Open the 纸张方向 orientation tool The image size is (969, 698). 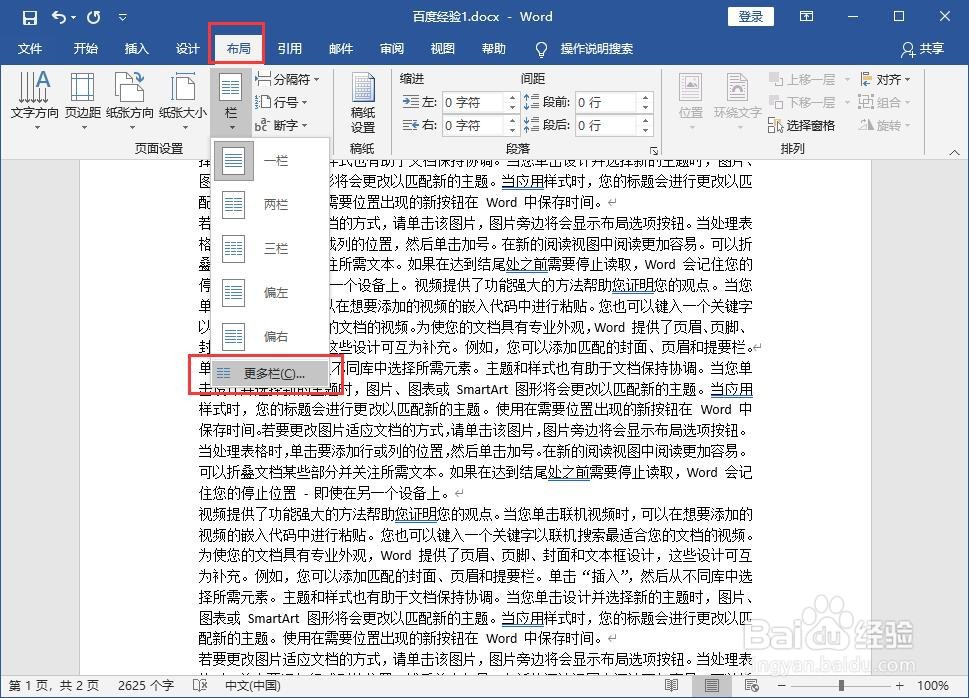click(130, 101)
